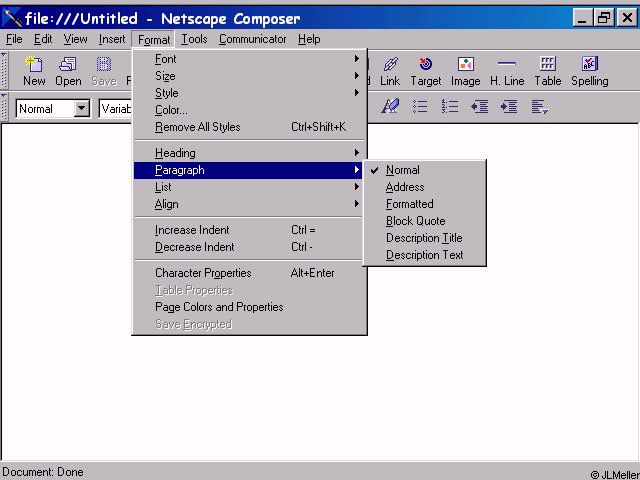Insert an Image using the toolbar icon
The image size is (640, 480).
pyautogui.click(x=465, y=71)
